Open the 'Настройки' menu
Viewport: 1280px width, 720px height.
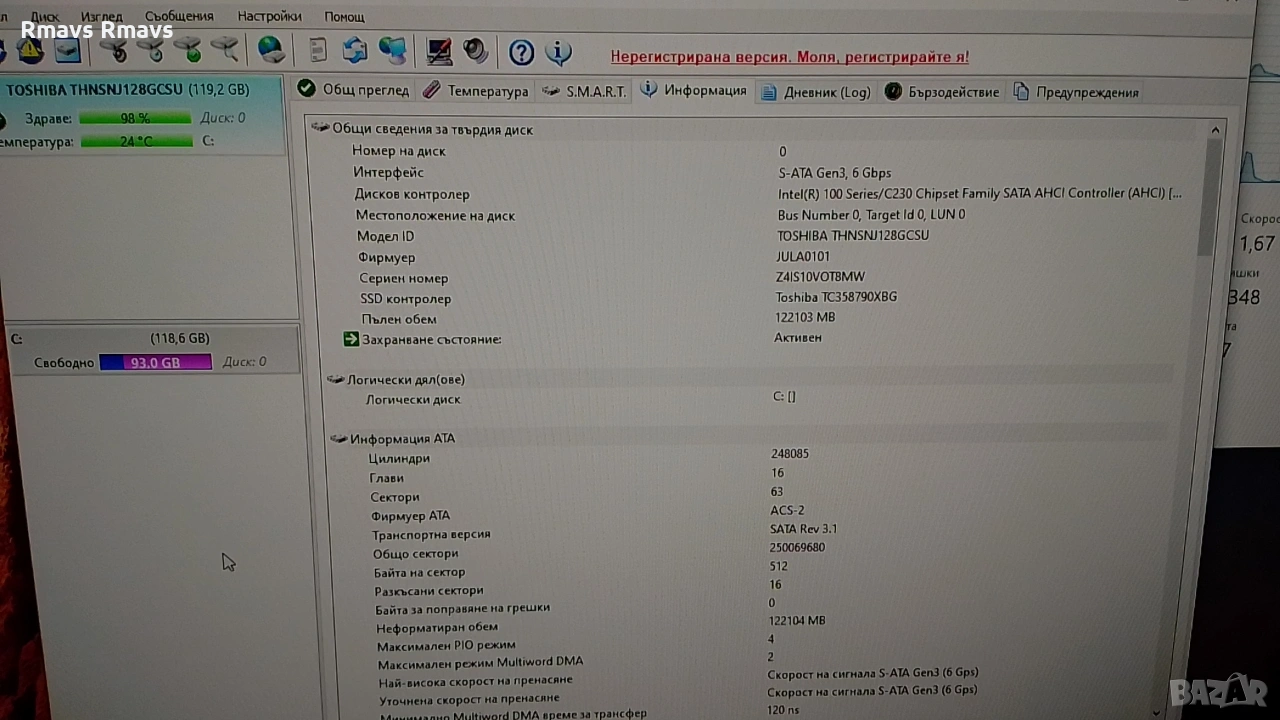269,16
